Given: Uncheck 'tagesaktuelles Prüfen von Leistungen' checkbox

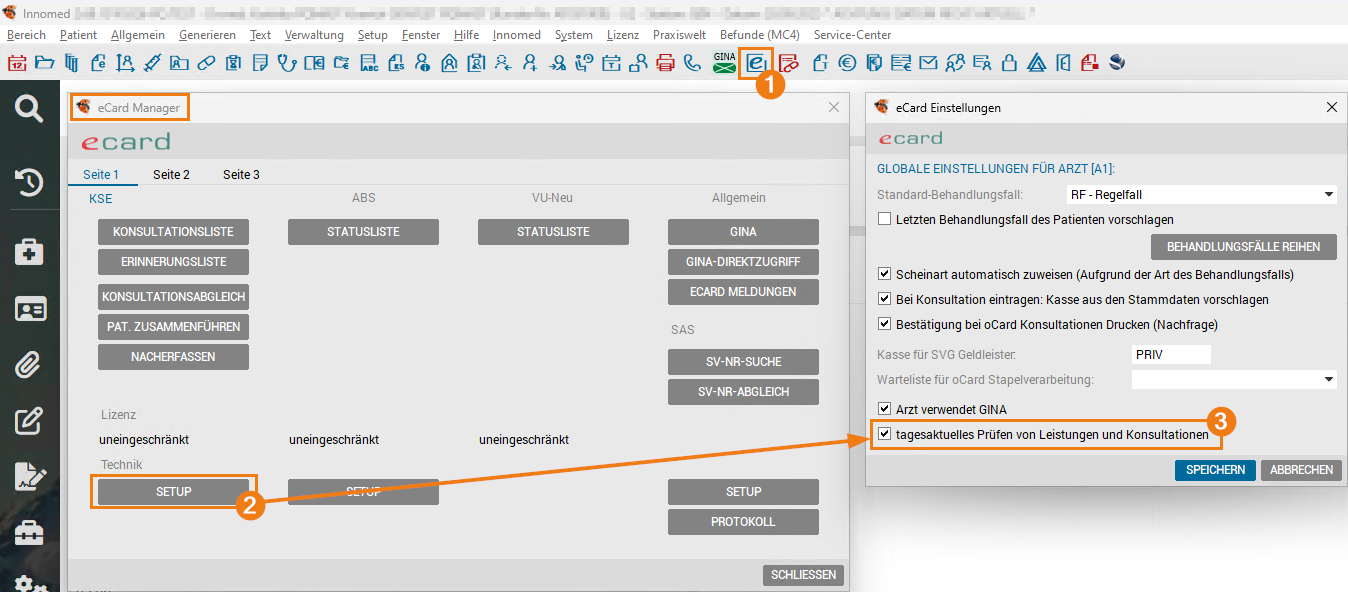Looking at the screenshot, I should pyautogui.click(x=884, y=435).
